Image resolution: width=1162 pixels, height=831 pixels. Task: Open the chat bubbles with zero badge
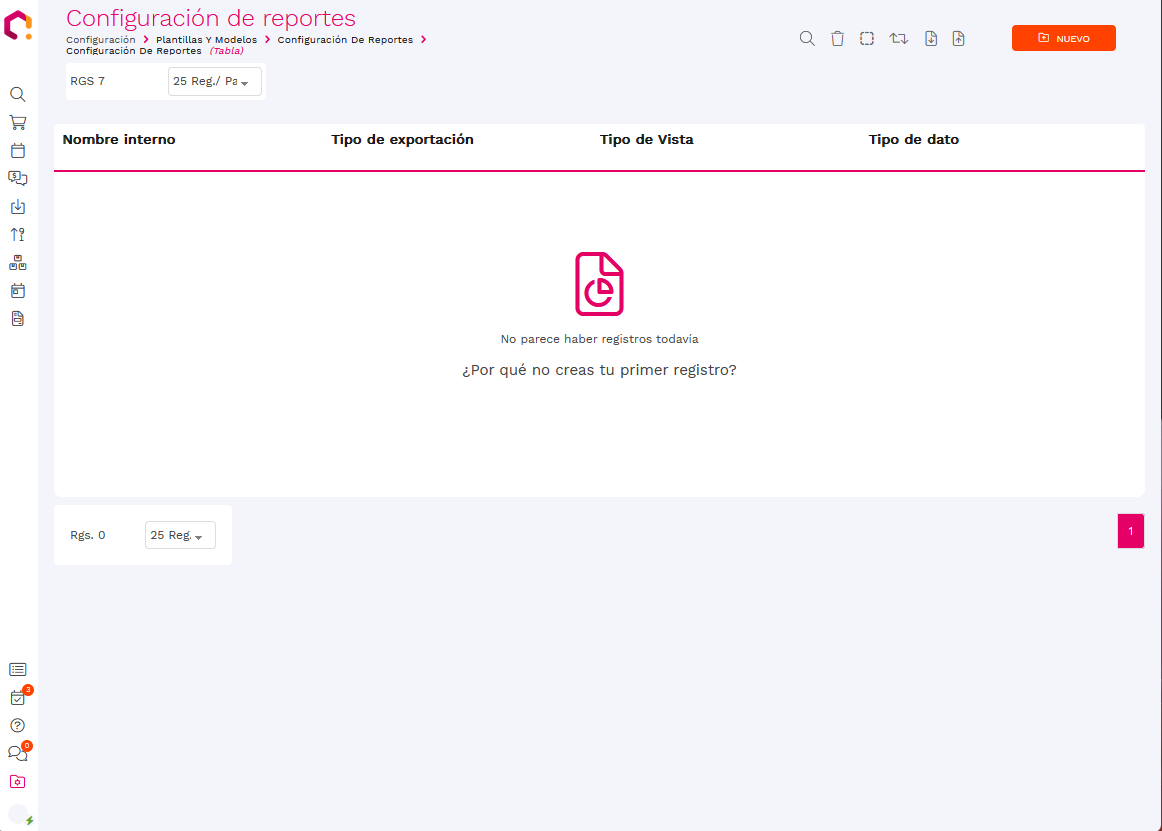coord(17,754)
